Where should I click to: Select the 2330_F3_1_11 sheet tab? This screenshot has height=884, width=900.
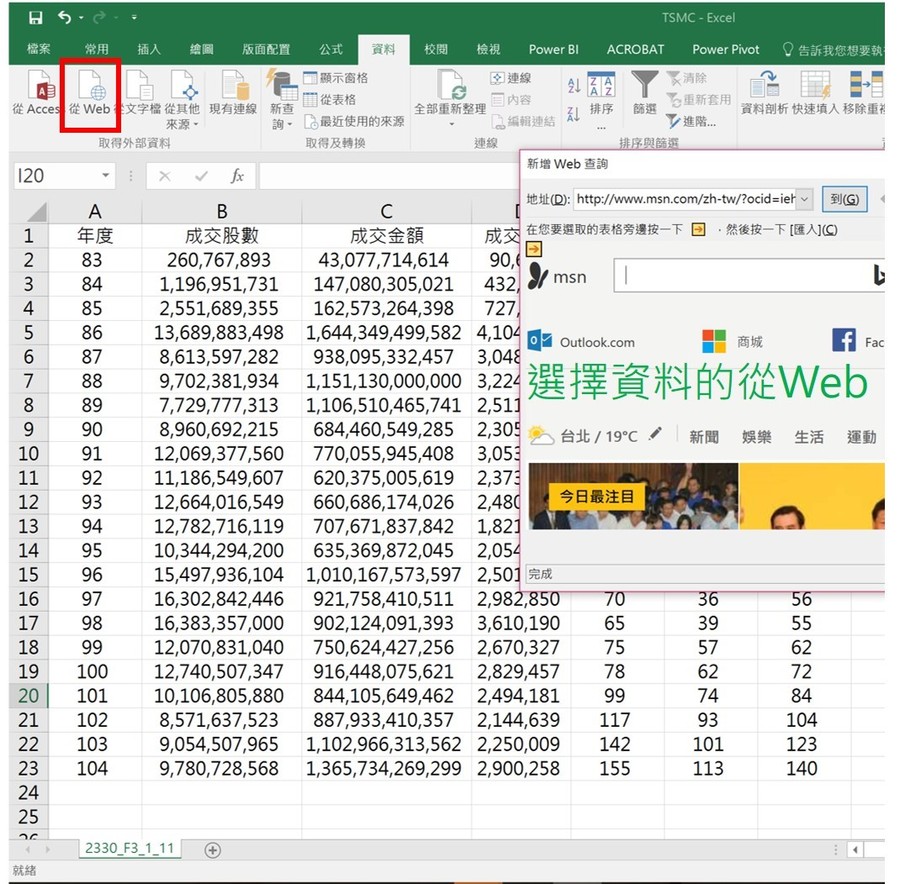click(130, 848)
